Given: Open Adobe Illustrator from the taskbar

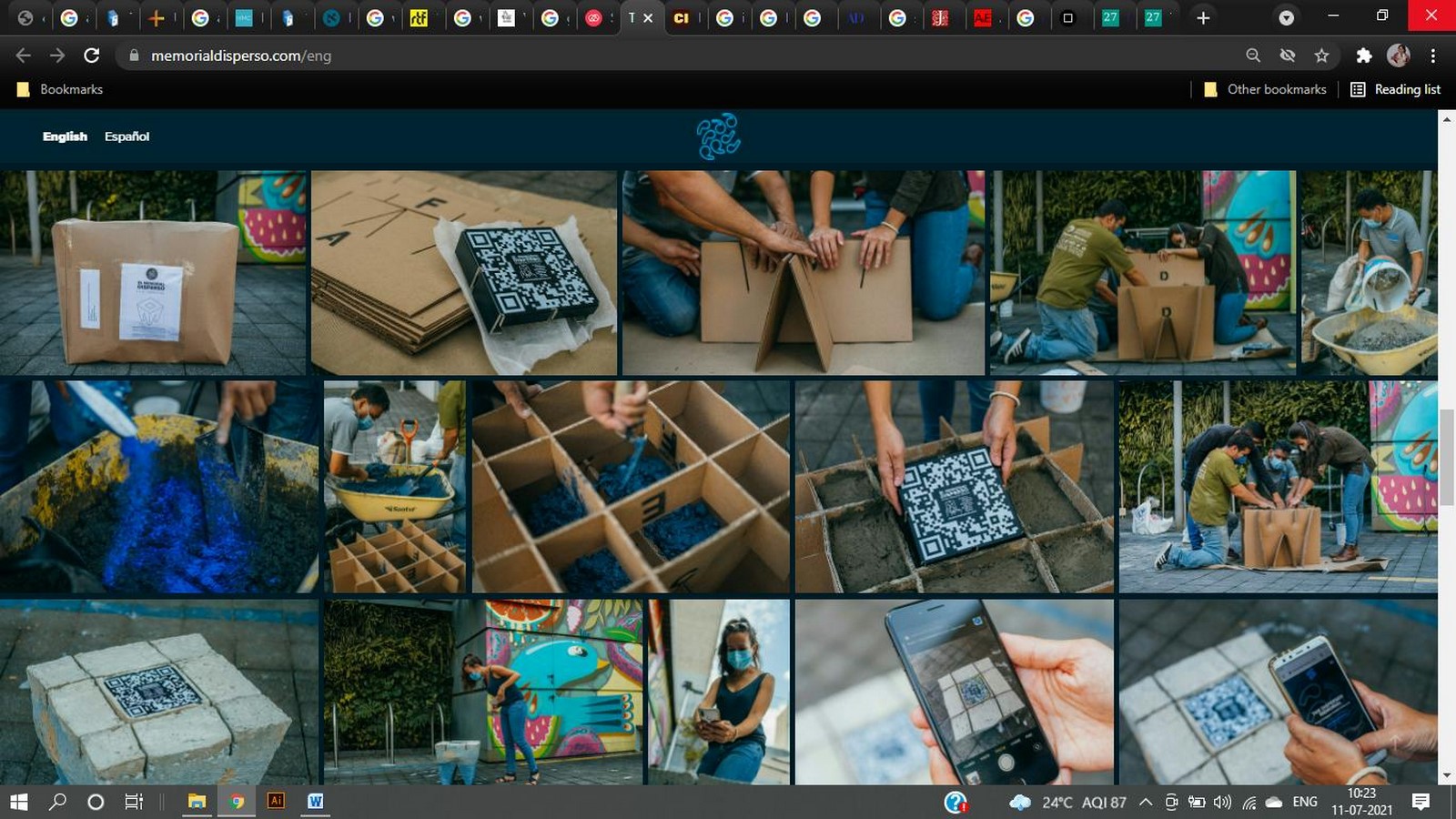Looking at the screenshot, I should click(x=276, y=801).
